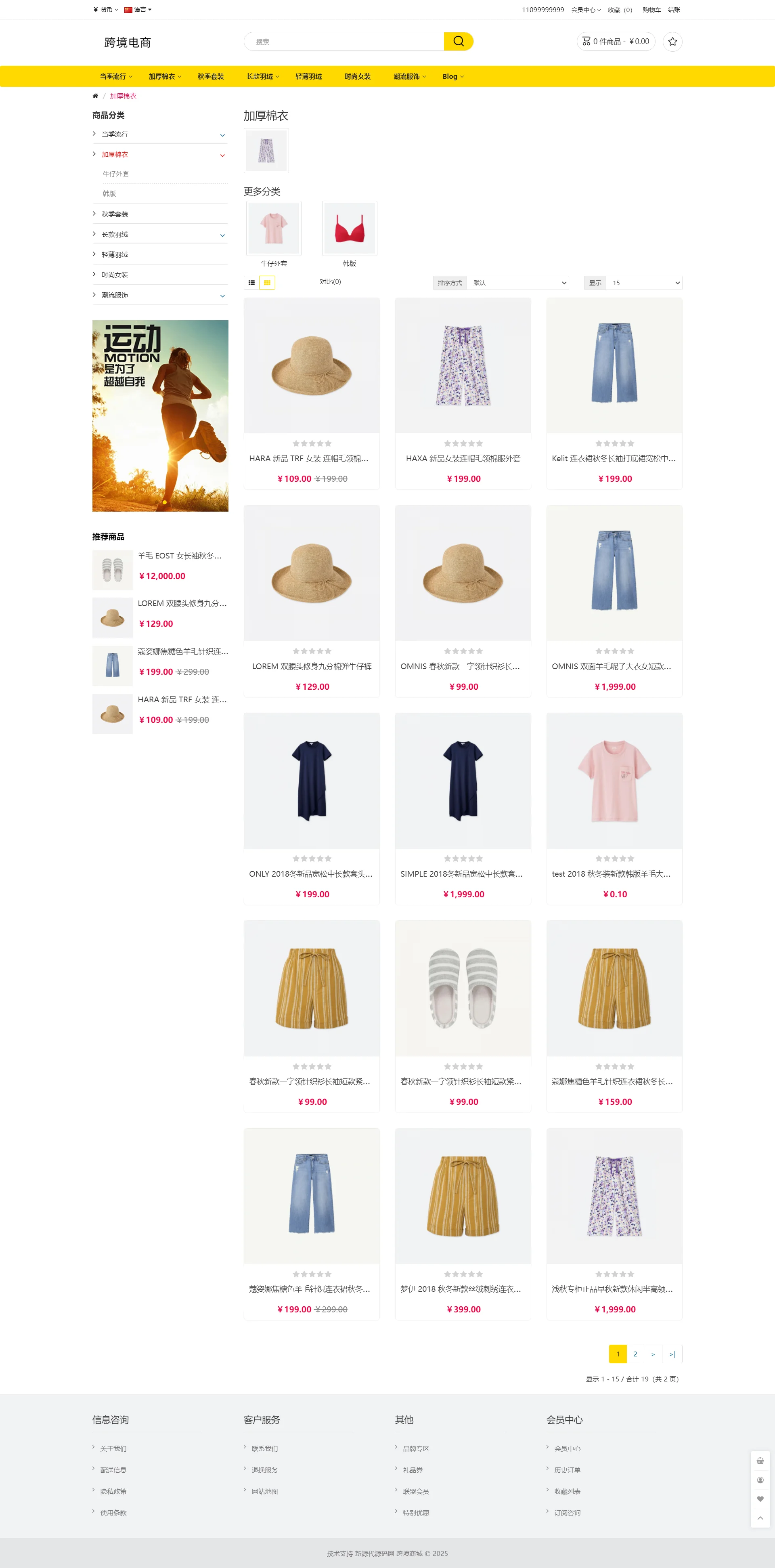Open the cart summary 0 件商品 button
Screen dimensions: 775x1568
(x=616, y=42)
